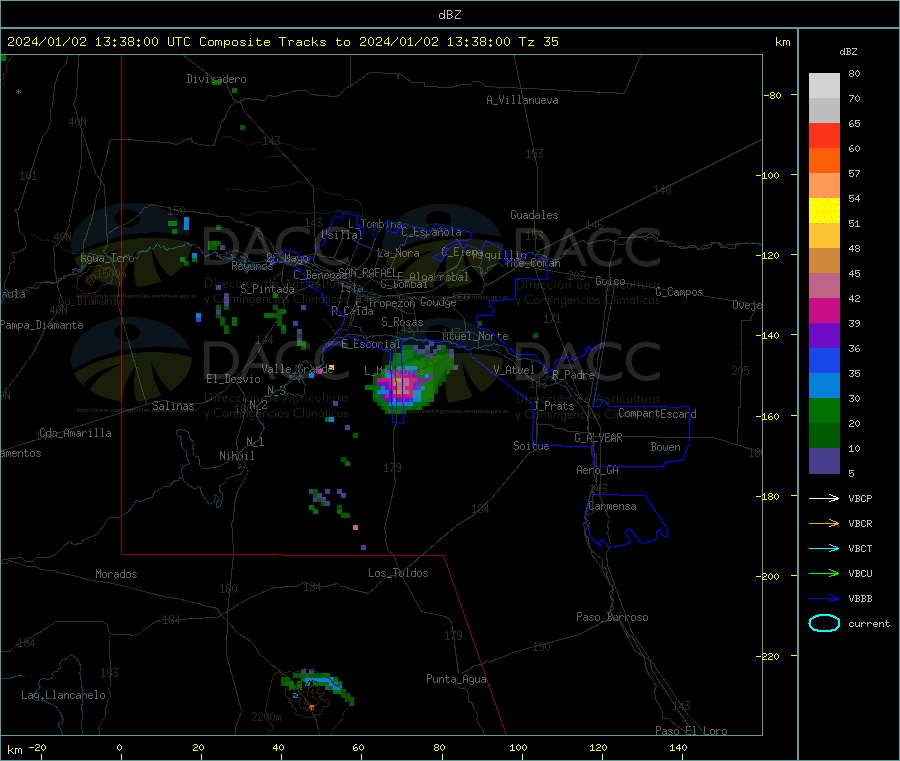Click the Divisadero location label
The image size is (900, 761).
[x=216, y=79]
